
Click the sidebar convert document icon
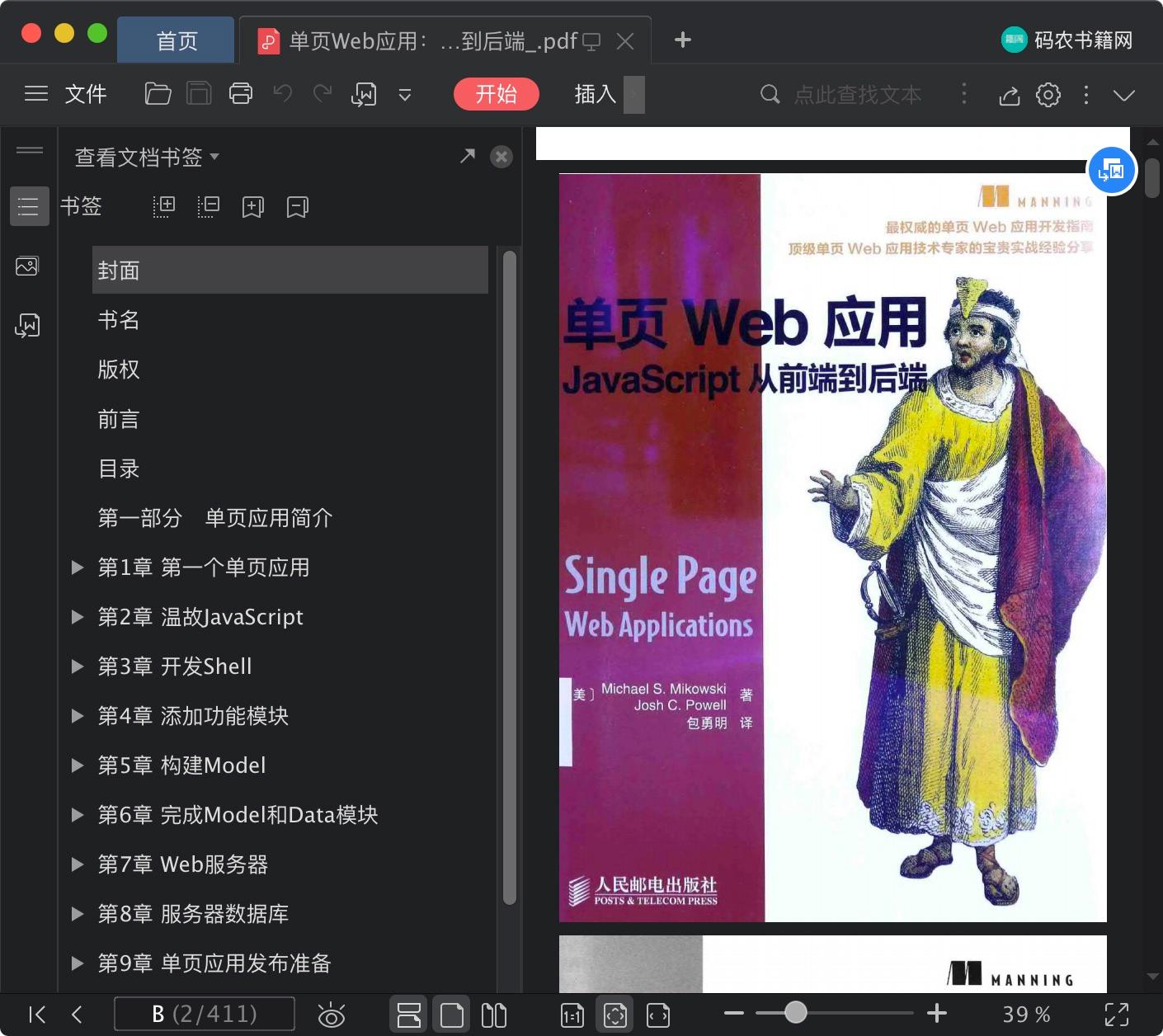coord(27,325)
